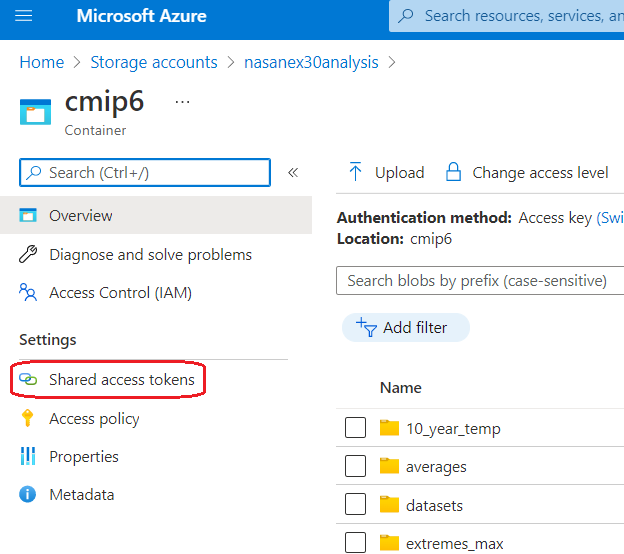Click the extremes_max folder icon
The width and height of the screenshot is (624, 554).
tap(389, 543)
